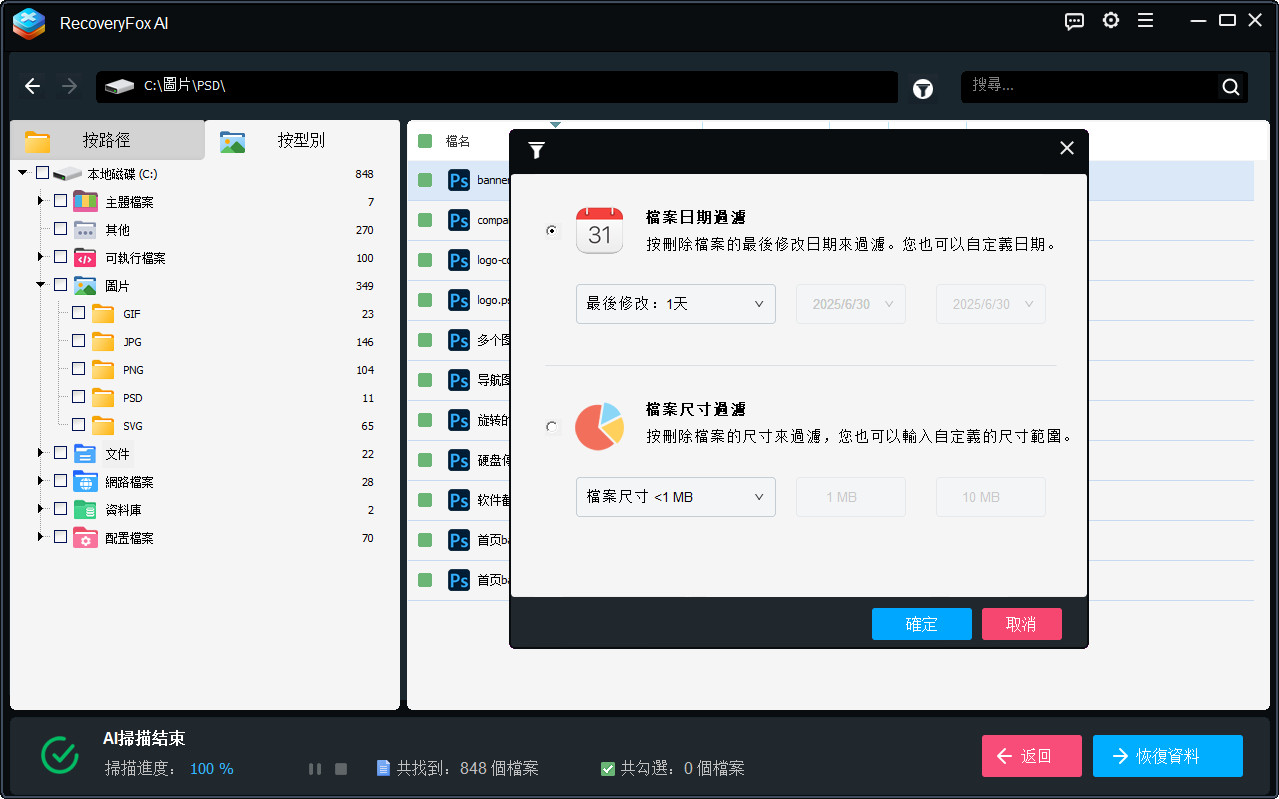Click the settings gear icon
The width and height of the screenshot is (1279, 799).
point(1110,20)
